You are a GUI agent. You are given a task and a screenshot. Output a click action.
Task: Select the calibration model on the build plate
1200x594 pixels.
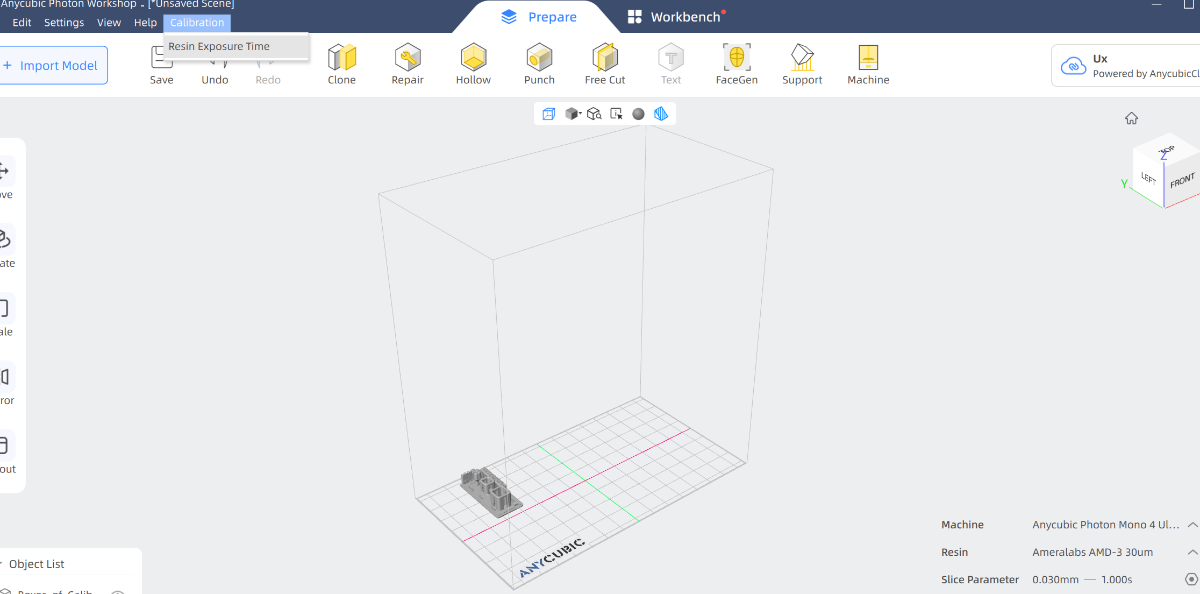tap(491, 490)
